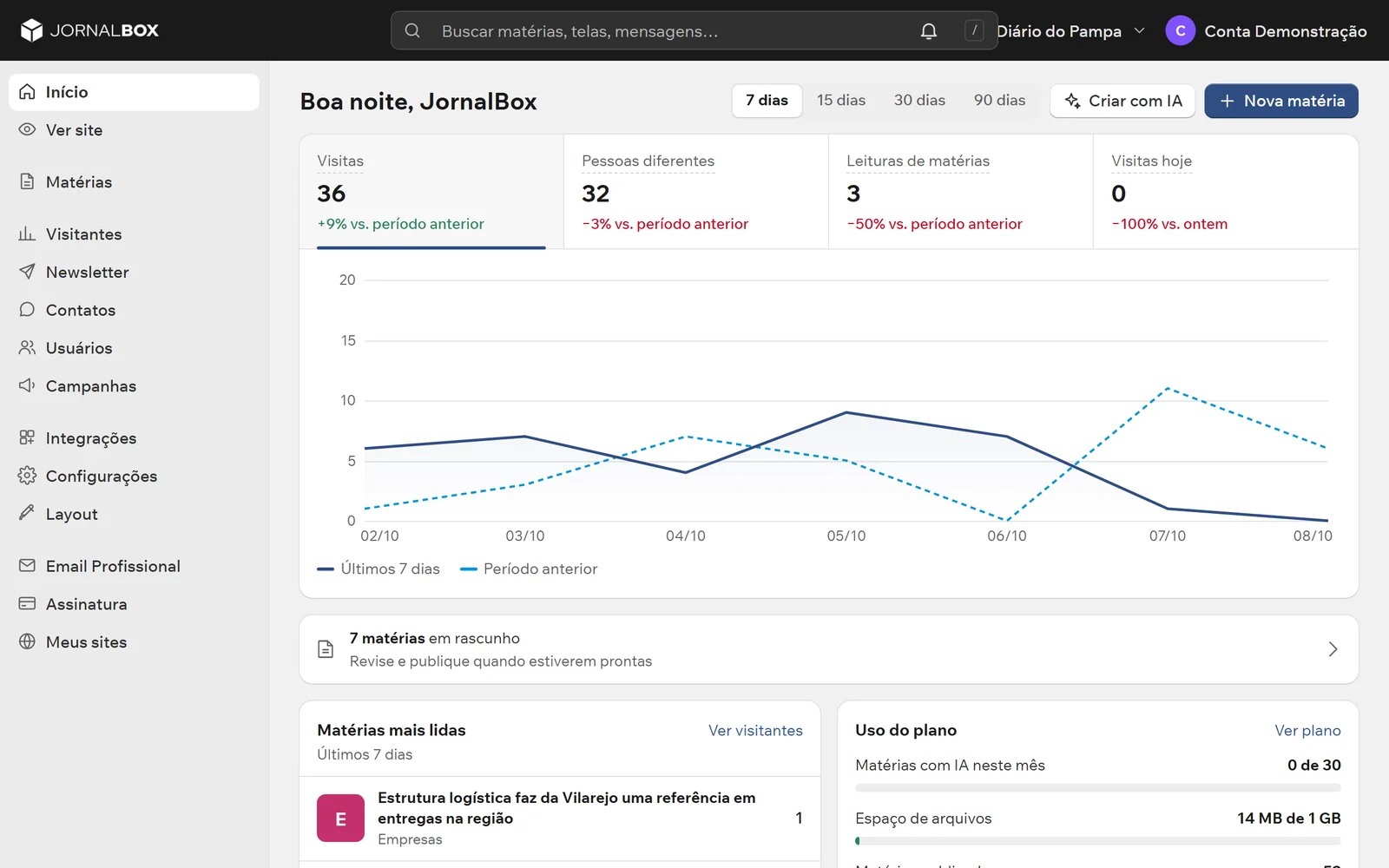Toggle the Últimos 7 dias legend entry
1389x868 pixels.
(379, 569)
